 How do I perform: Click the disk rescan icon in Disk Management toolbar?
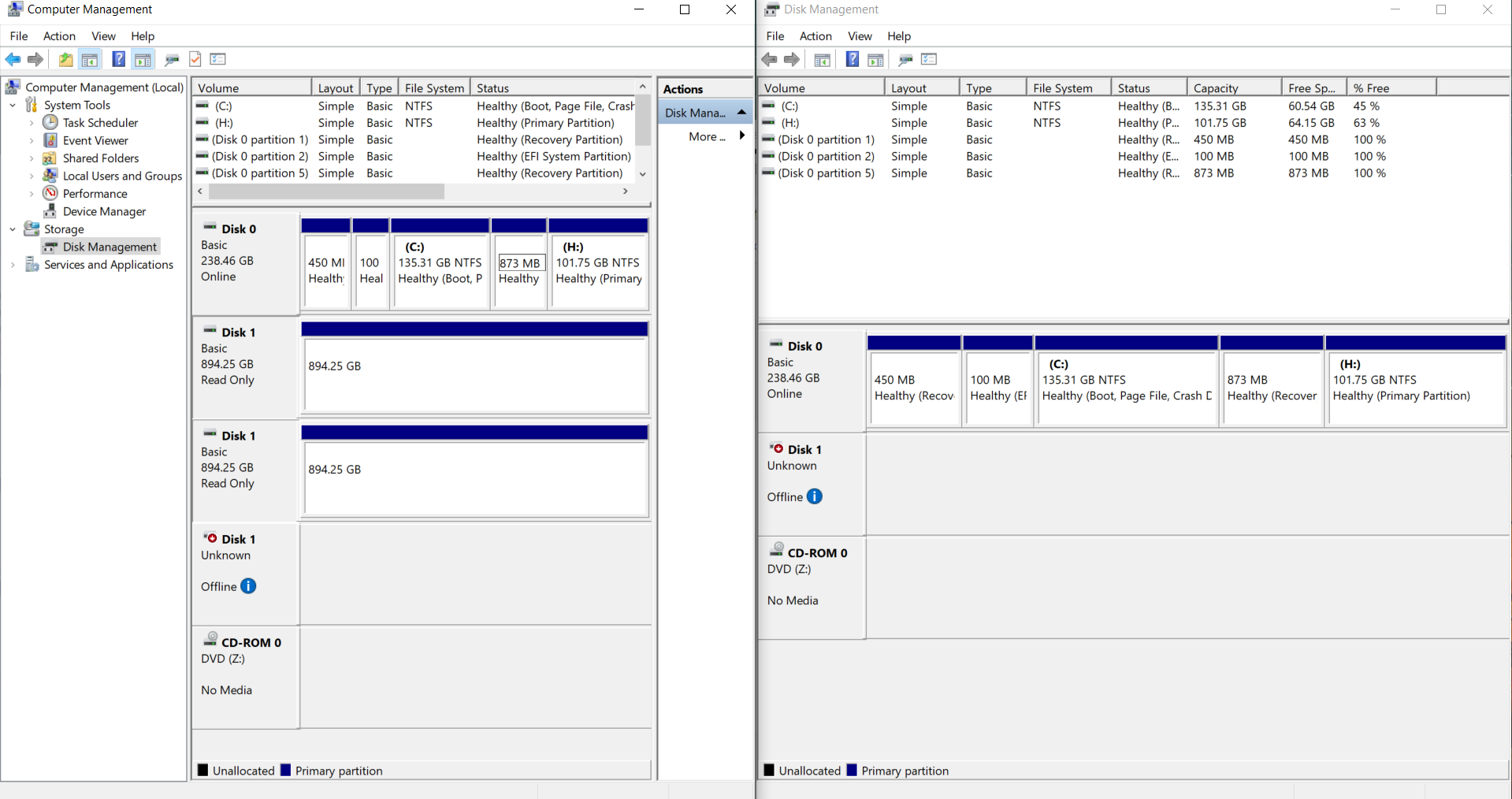coord(905,60)
